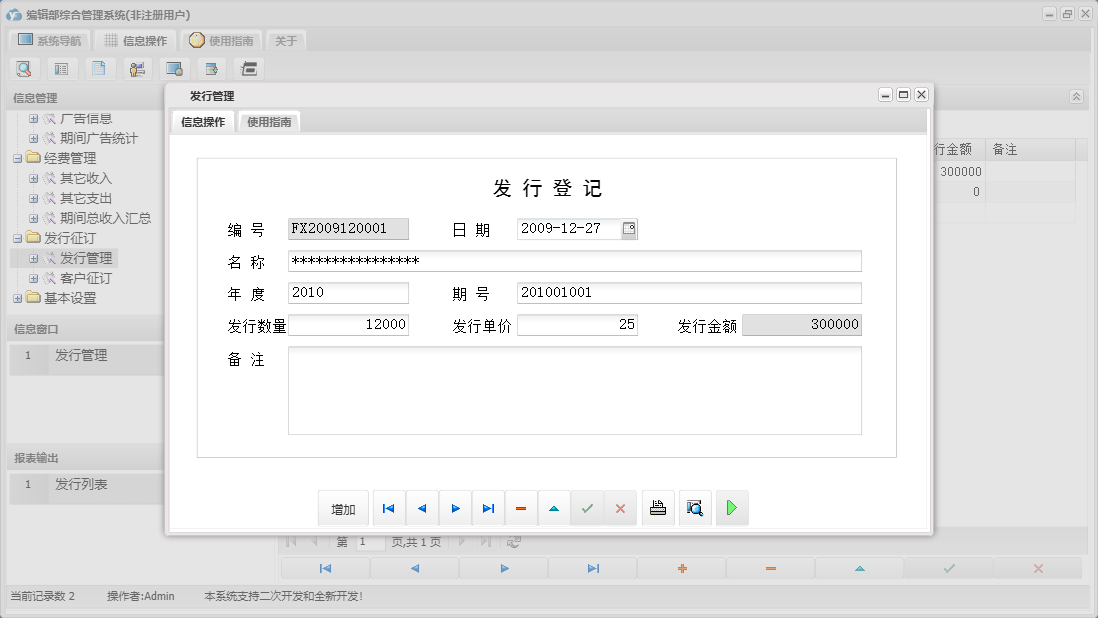Expand the 发行管理 tree node
This screenshot has height=618, width=1098.
(34, 258)
